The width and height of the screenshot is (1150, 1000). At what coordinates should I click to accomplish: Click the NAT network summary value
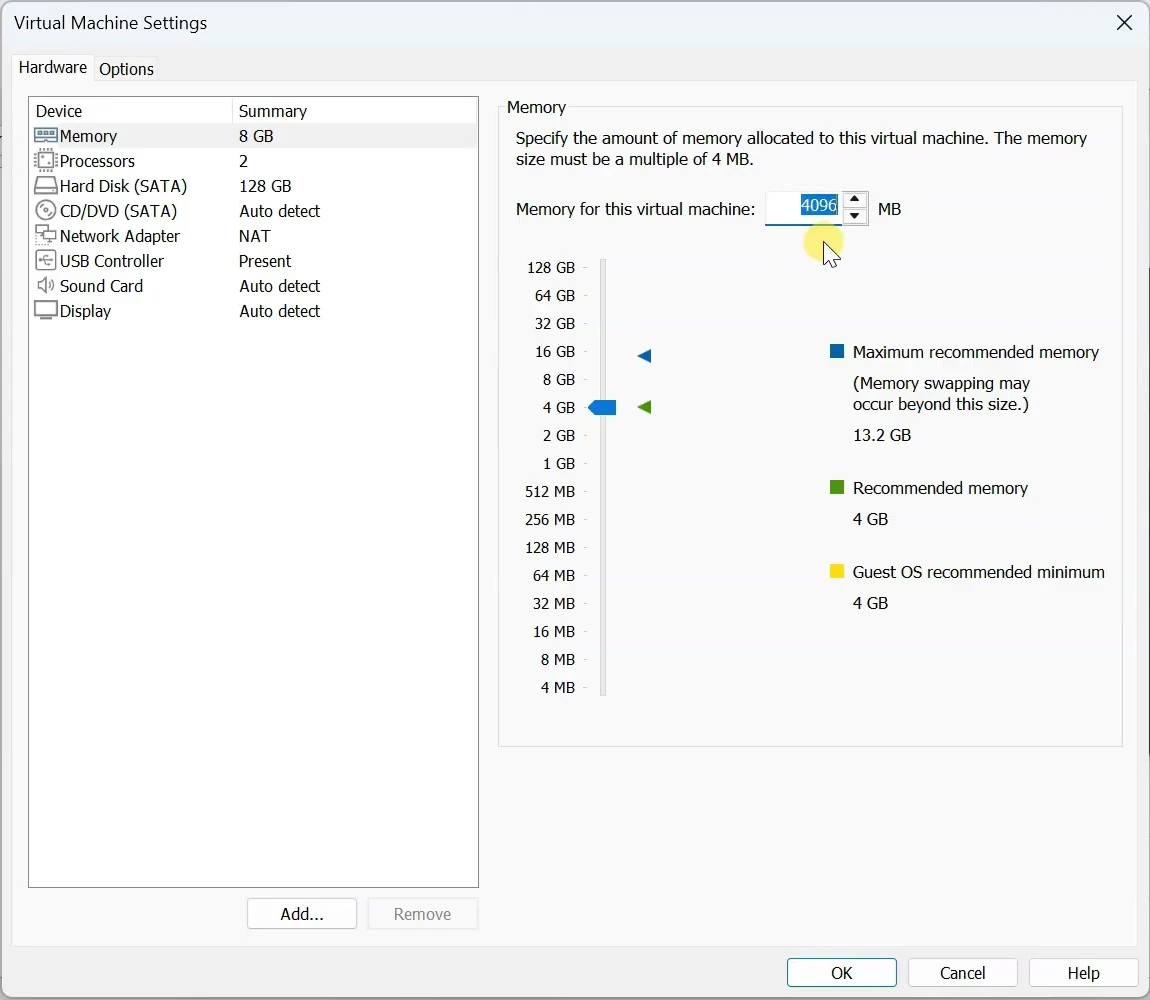(x=254, y=236)
